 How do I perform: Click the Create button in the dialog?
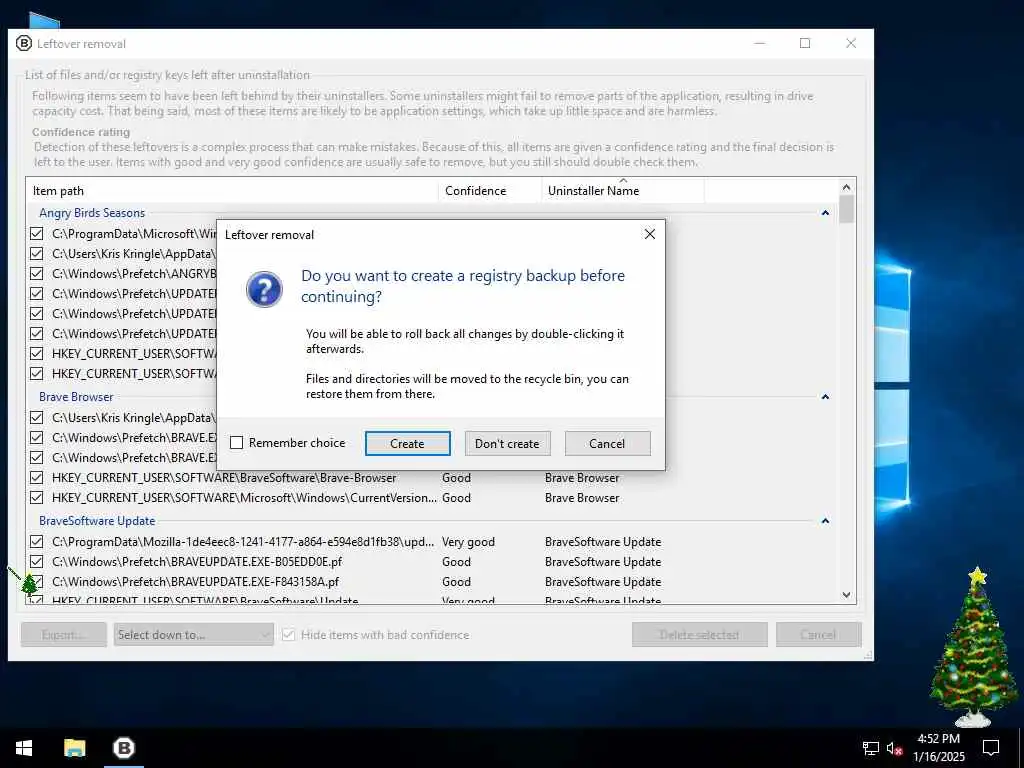pos(408,443)
